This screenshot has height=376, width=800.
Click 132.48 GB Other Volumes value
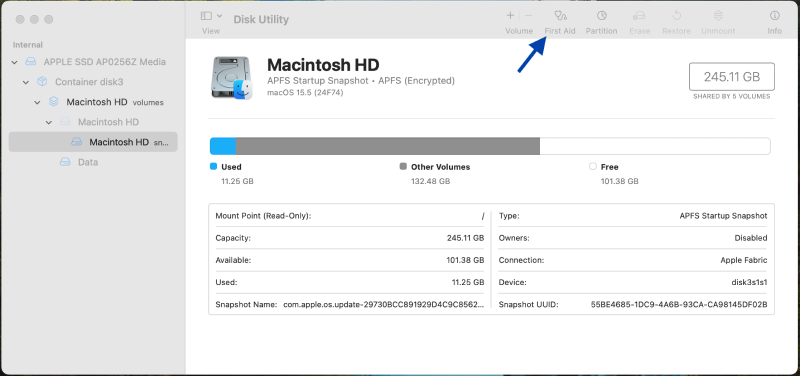(431, 181)
